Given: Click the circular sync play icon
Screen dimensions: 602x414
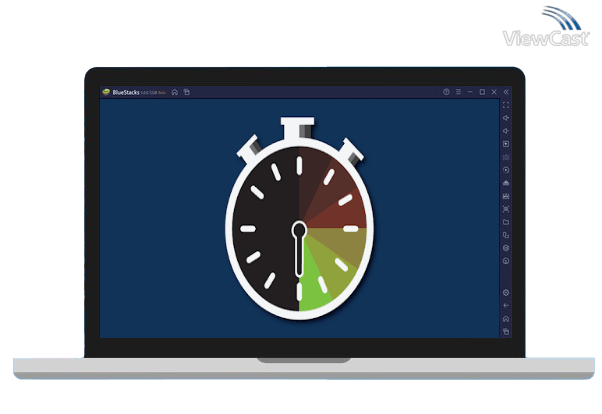Looking at the screenshot, I should point(506,170).
